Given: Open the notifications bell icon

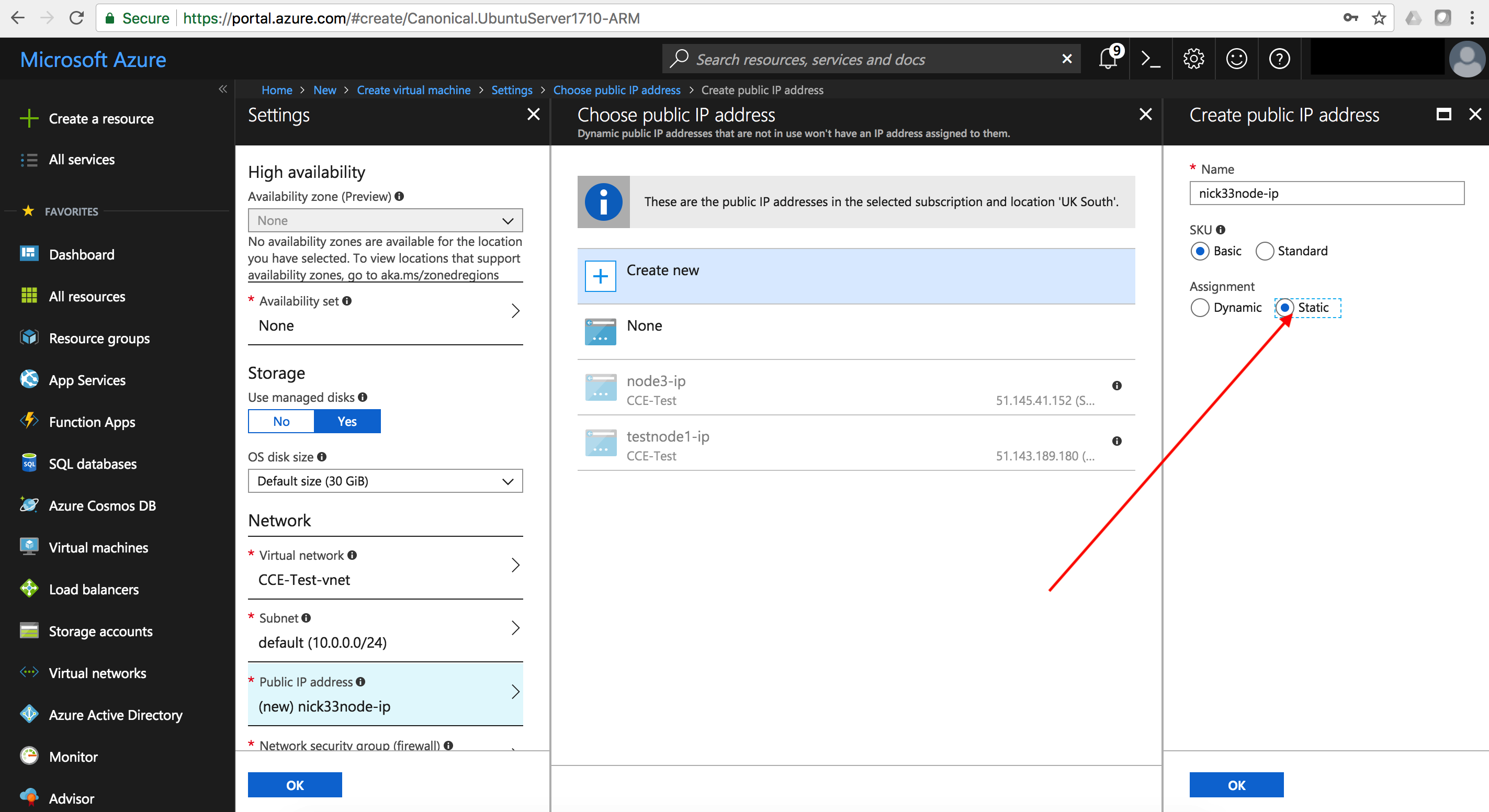Looking at the screenshot, I should coord(1108,59).
